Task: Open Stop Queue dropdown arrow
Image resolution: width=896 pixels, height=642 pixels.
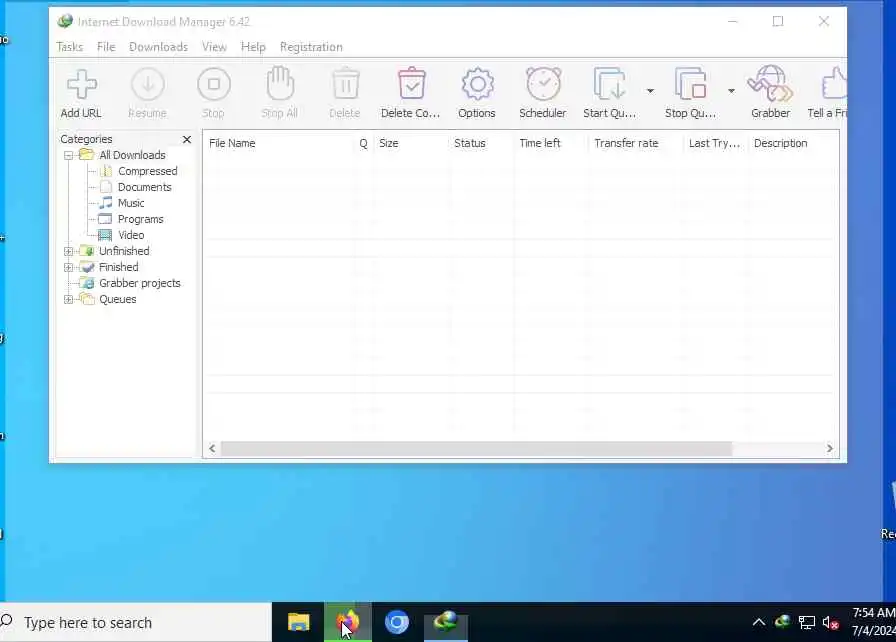Action: [731, 91]
